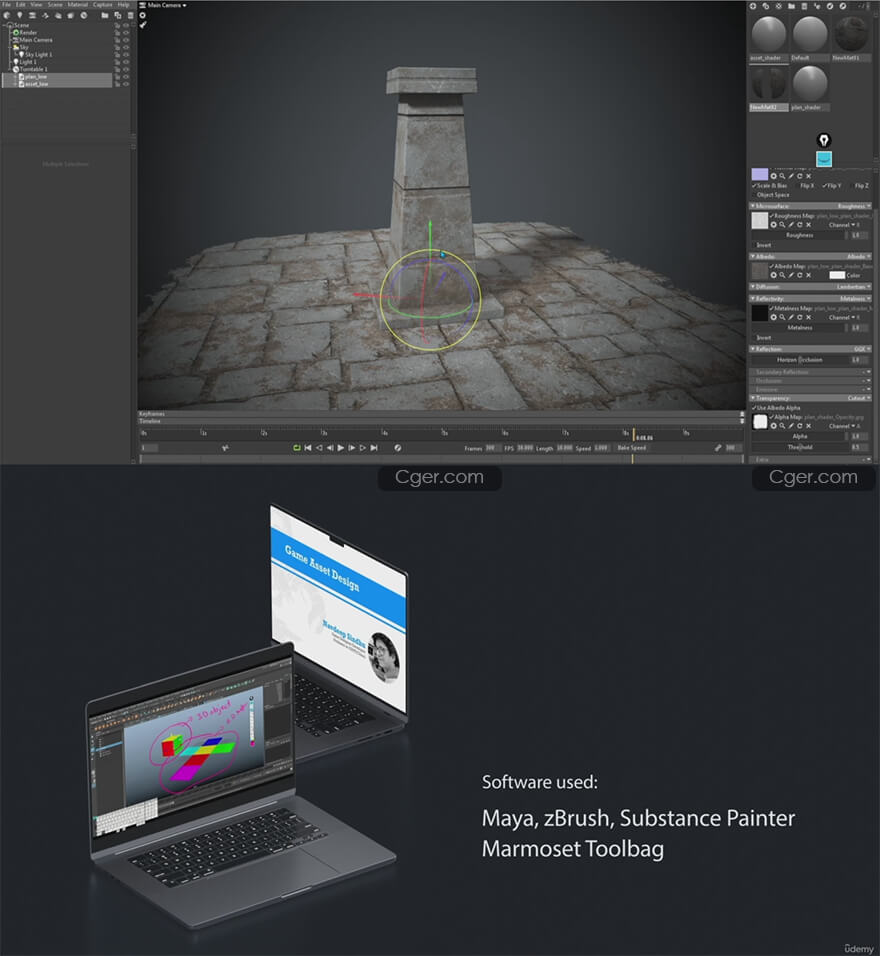Open the Microsurface Roughness model dropdown

tap(854, 206)
